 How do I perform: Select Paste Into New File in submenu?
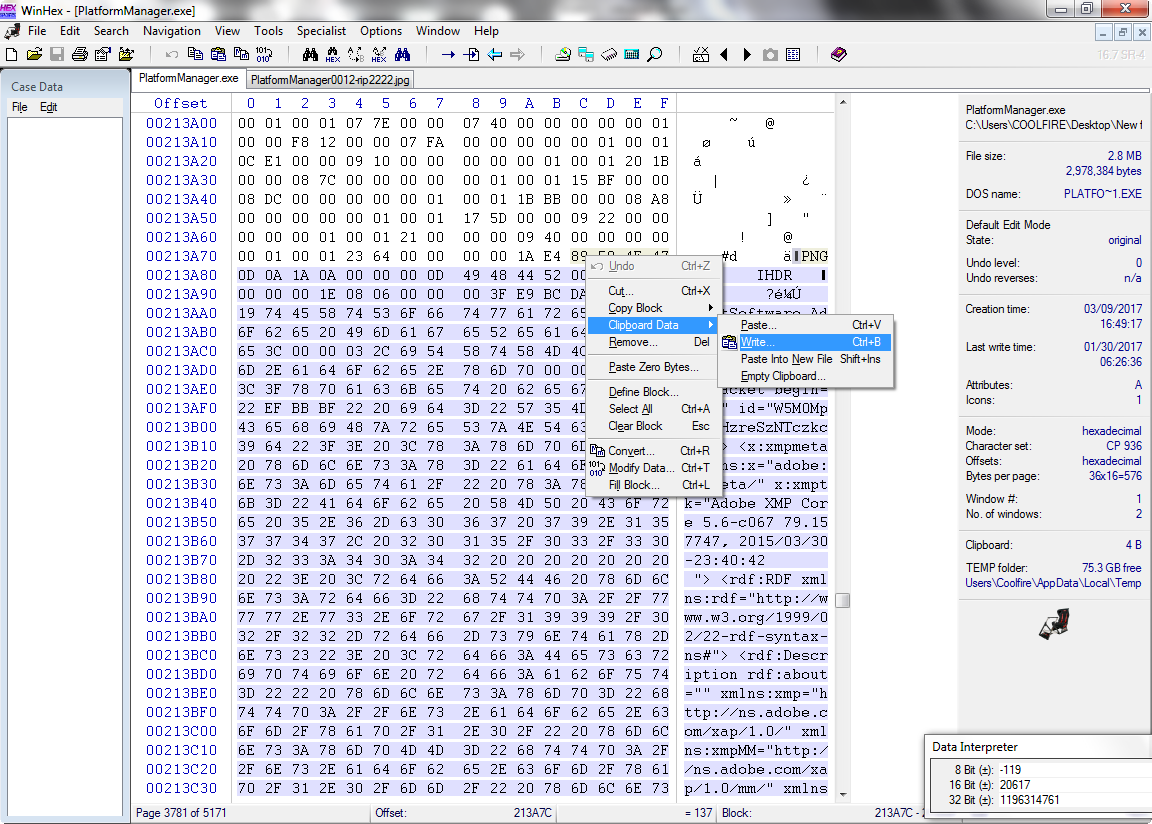click(x=805, y=359)
